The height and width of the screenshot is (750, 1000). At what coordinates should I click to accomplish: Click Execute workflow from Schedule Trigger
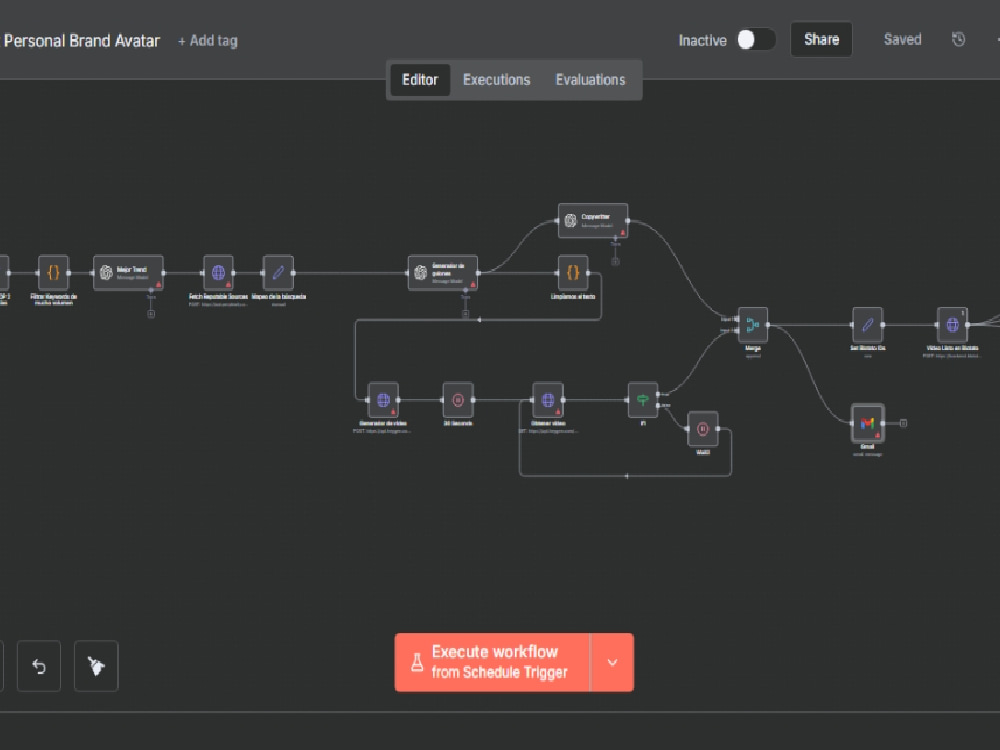(493, 662)
